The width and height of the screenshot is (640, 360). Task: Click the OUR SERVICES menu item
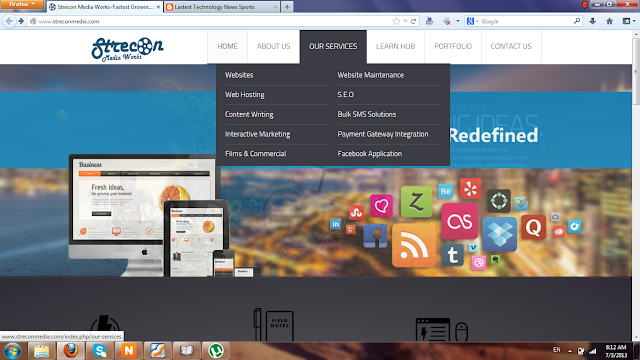[333, 46]
